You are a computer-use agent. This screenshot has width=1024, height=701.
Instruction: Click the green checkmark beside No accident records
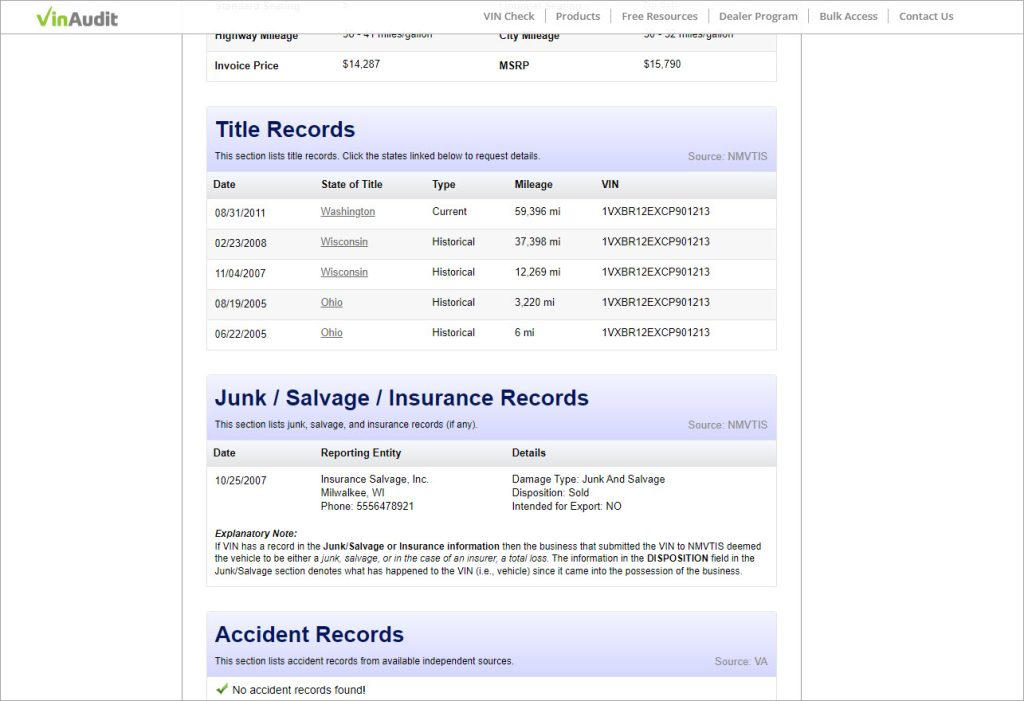(x=222, y=689)
